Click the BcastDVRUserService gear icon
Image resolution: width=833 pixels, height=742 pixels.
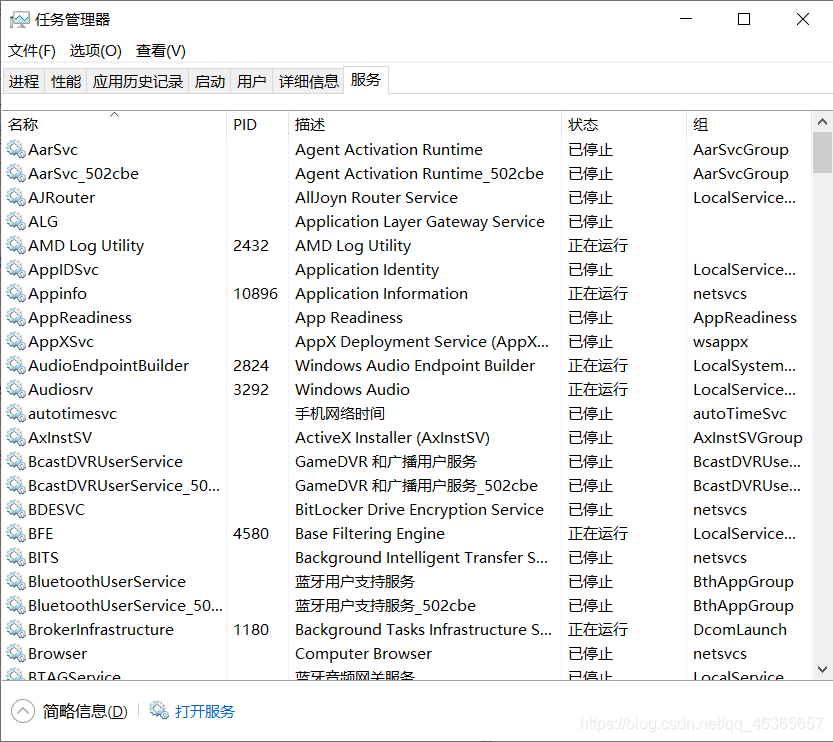point(16,462)
